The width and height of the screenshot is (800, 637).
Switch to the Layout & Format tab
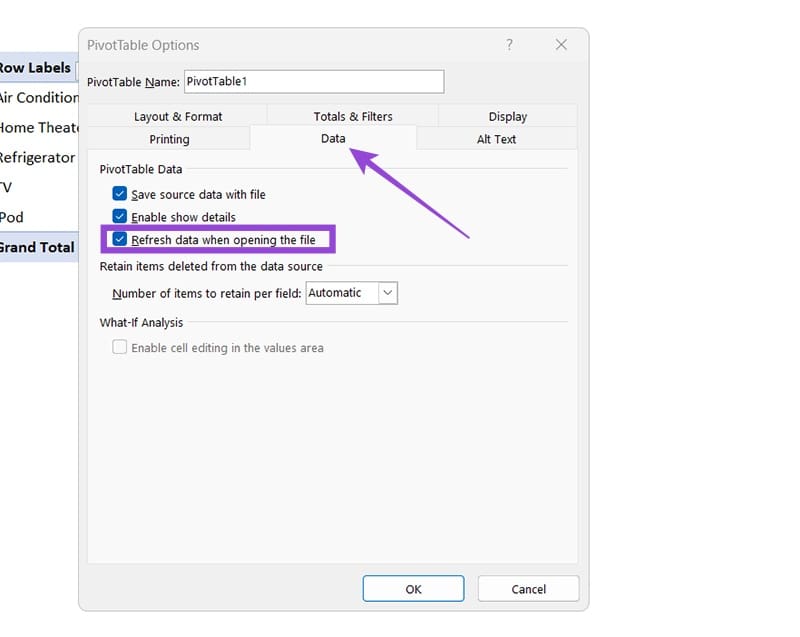click(x=178, y=117)
